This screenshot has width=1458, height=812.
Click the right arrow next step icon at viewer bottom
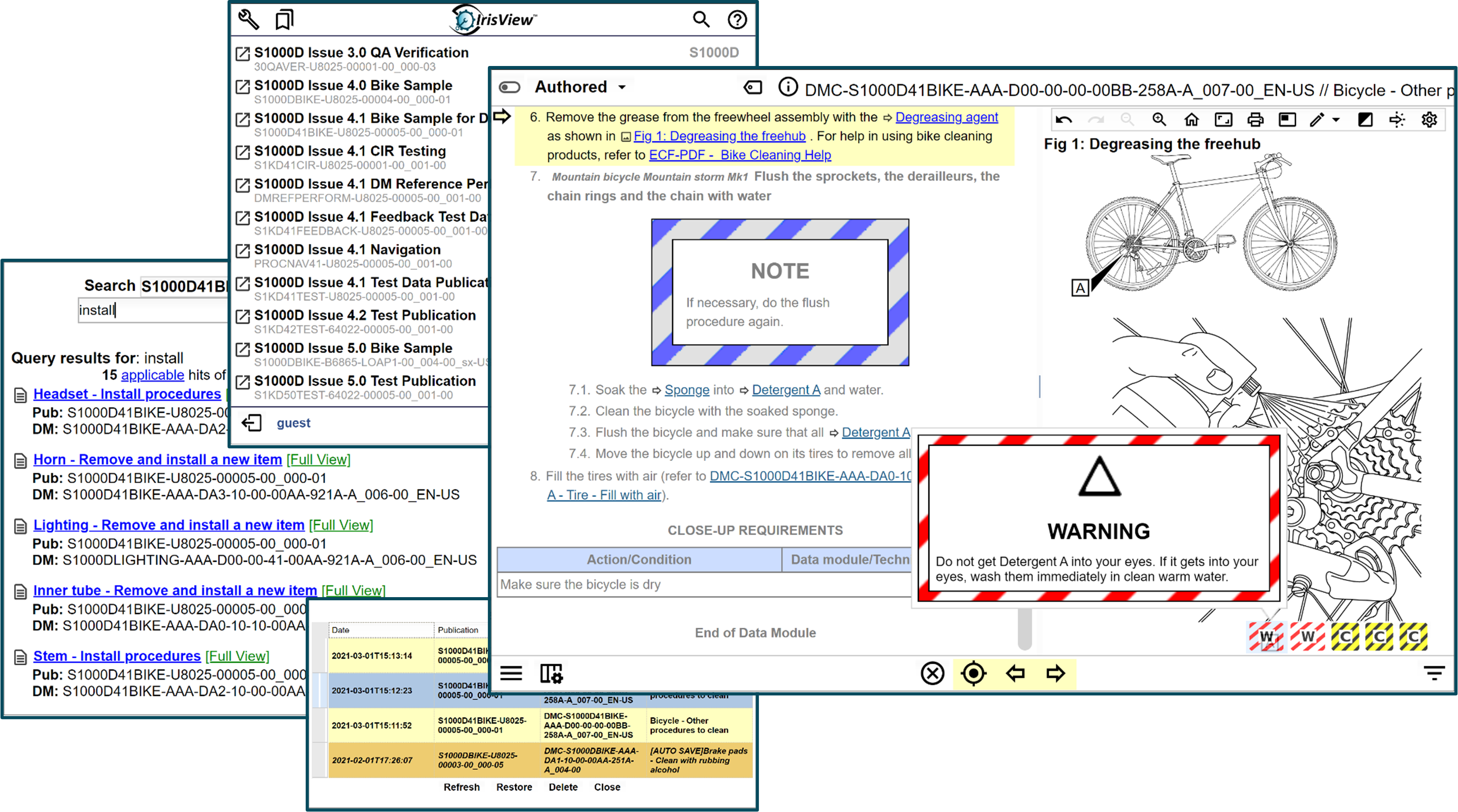(1056, 673)
